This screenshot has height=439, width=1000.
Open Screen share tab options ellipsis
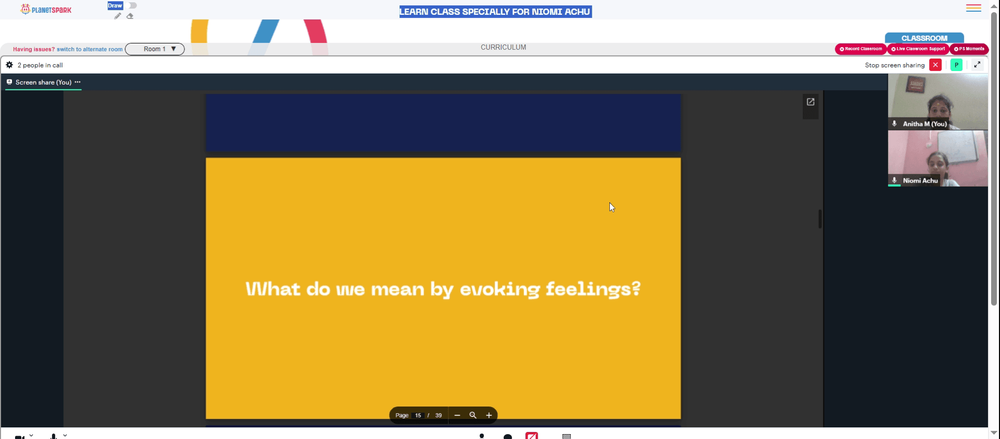click(x=78, y=82)
